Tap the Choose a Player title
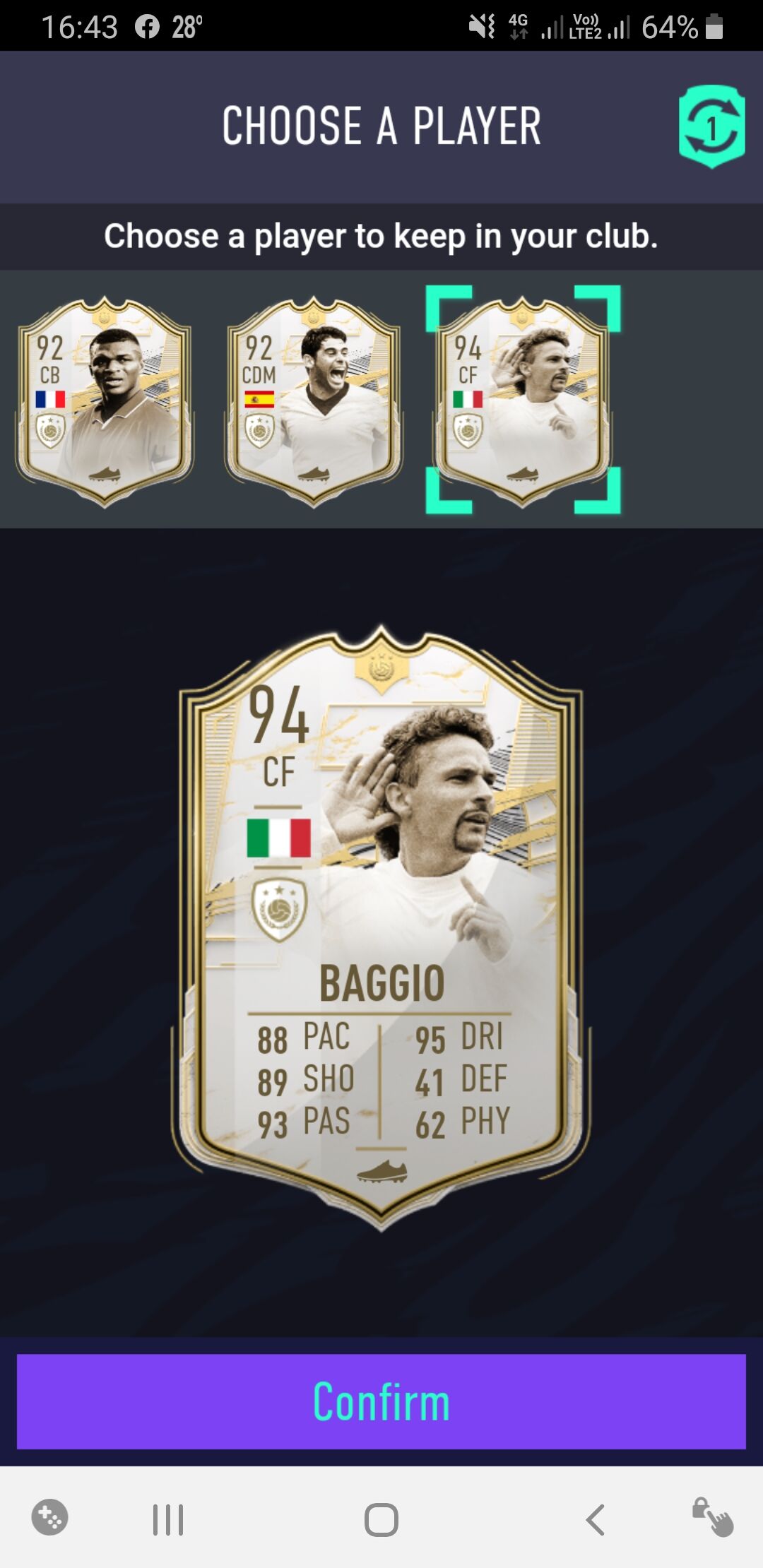763x1568 pixels. (x=381, y=126)
